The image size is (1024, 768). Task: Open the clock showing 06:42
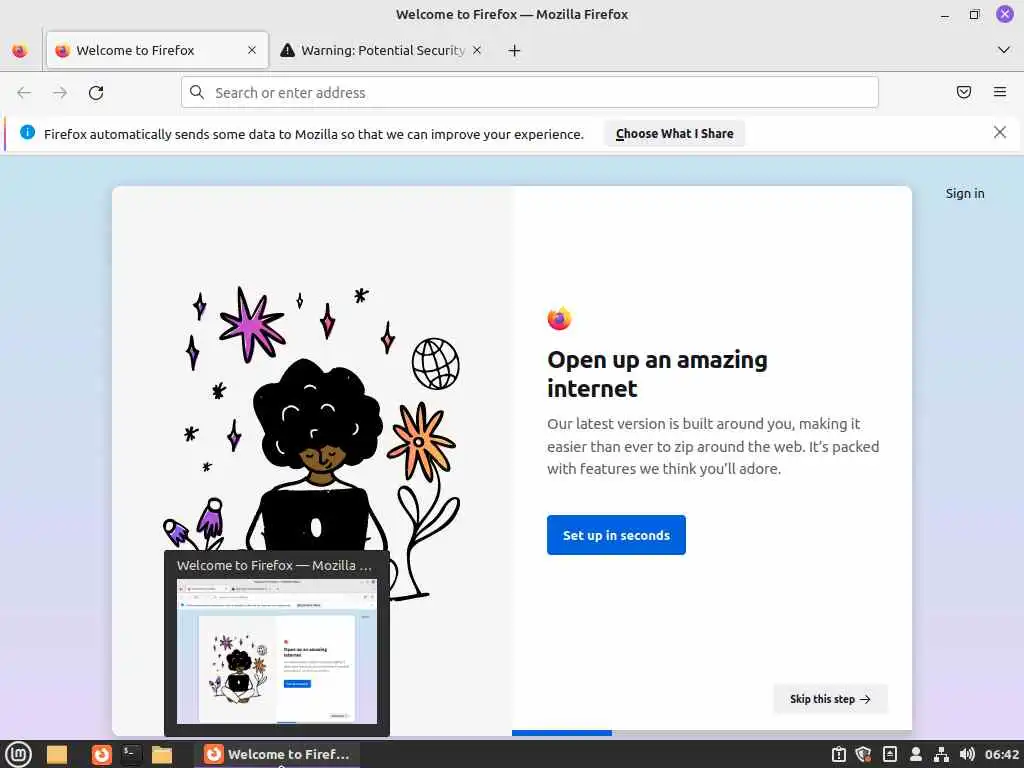coord(1002,754)
